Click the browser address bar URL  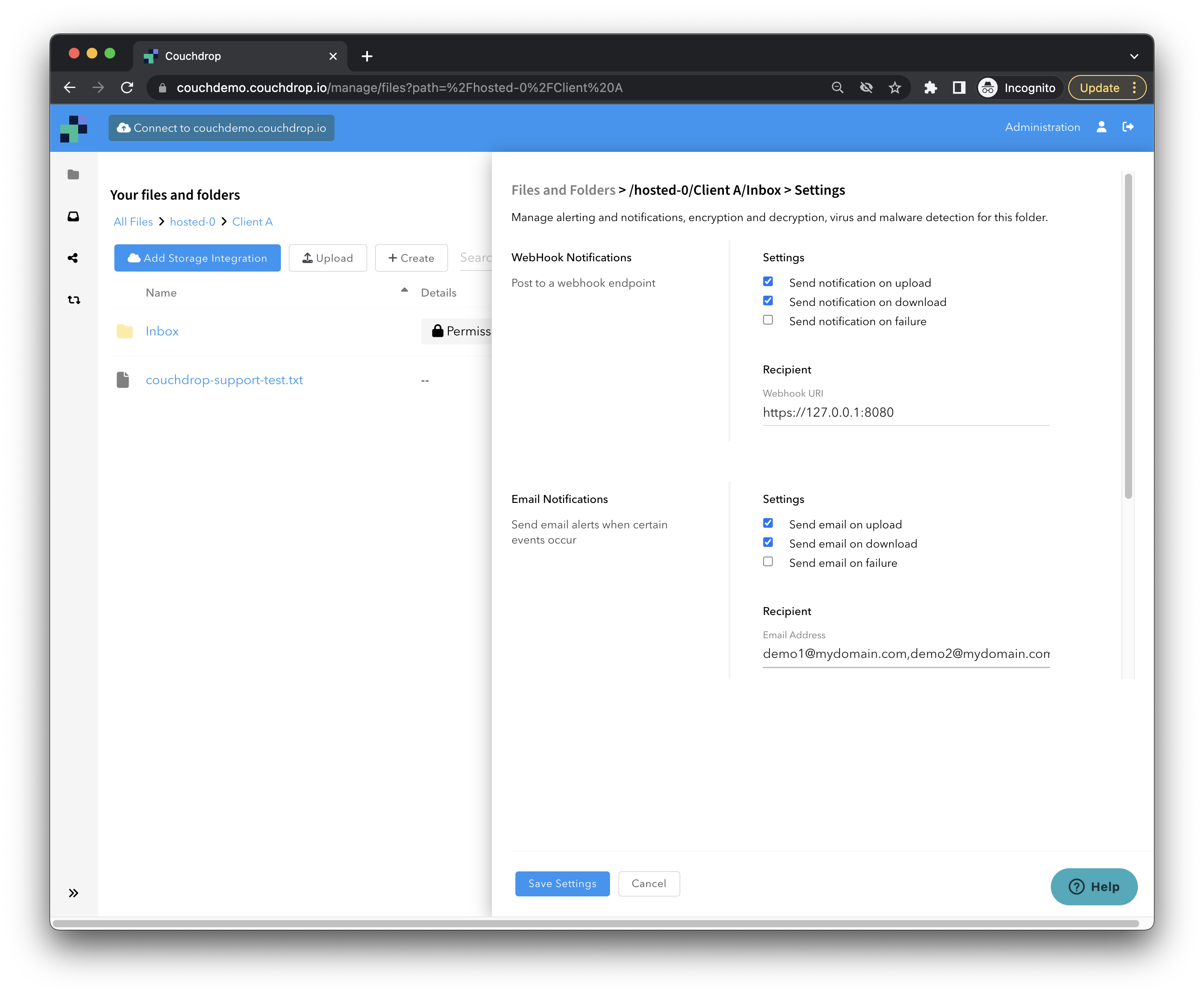coord(399,88)
